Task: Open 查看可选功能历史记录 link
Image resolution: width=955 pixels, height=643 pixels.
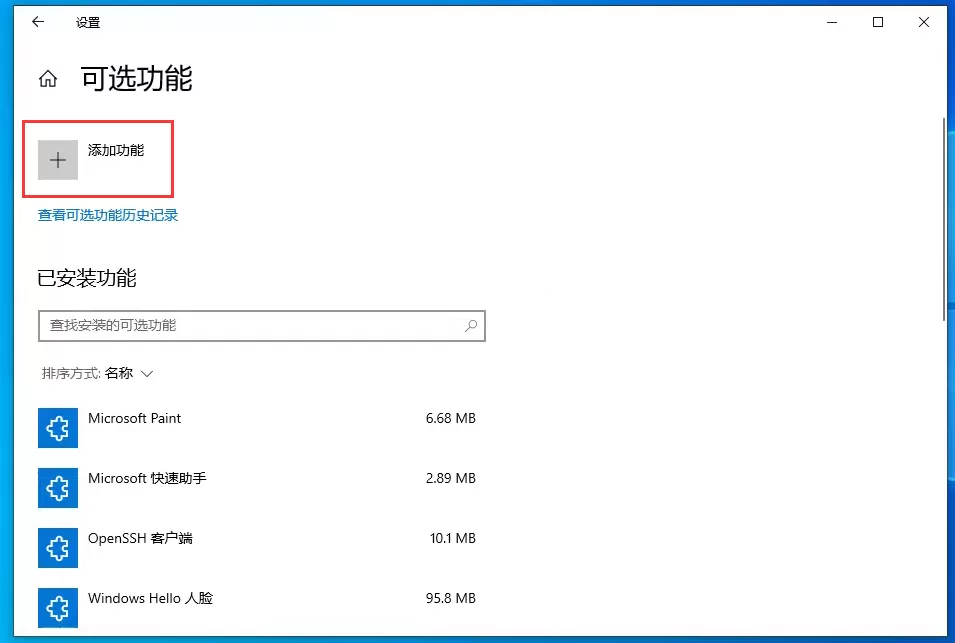Action: pyautogui.click(x=107, y=214)
